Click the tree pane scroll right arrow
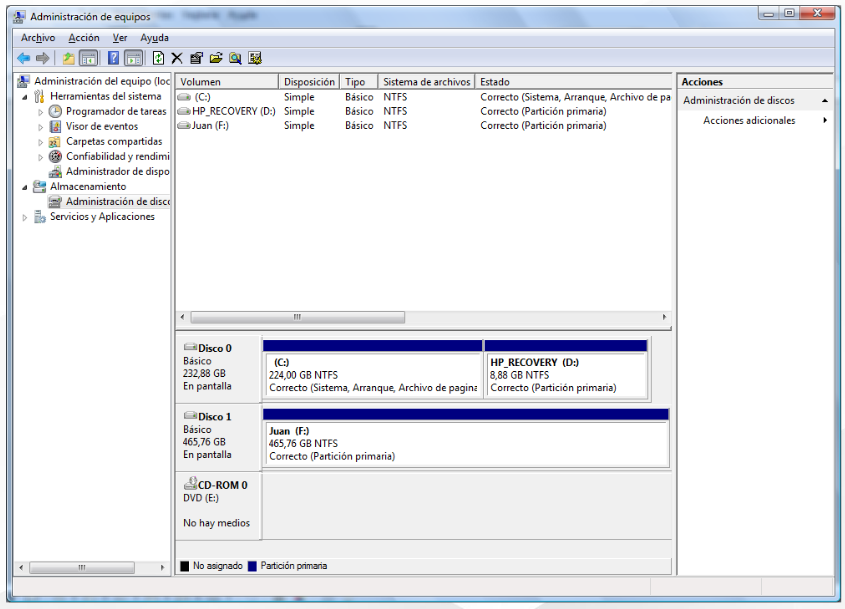Viewport: 845px width, 609px height. (162, 568)
